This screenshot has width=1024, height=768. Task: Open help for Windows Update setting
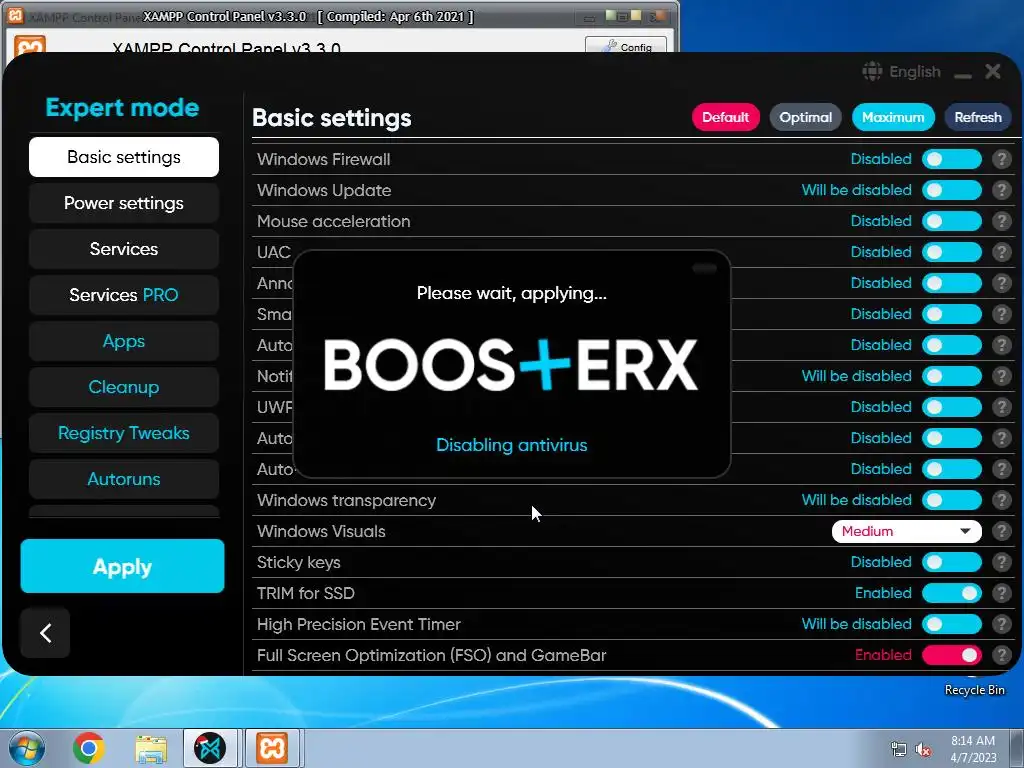click(x=1001, y=190)
